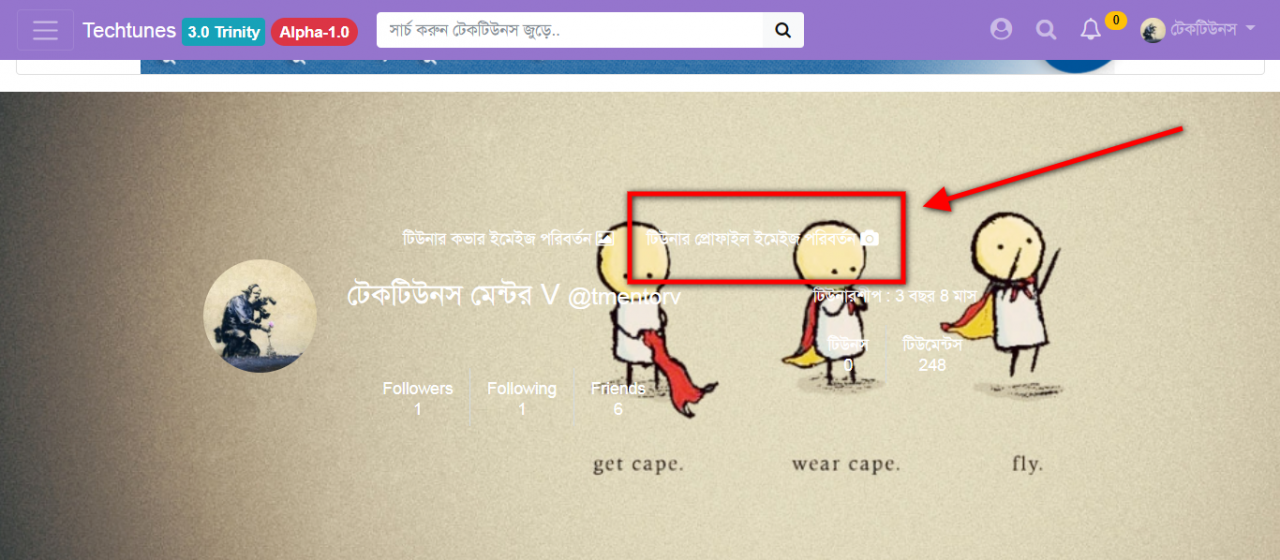Focus the টেকটিউনস search input field

(x=570, y=30)
